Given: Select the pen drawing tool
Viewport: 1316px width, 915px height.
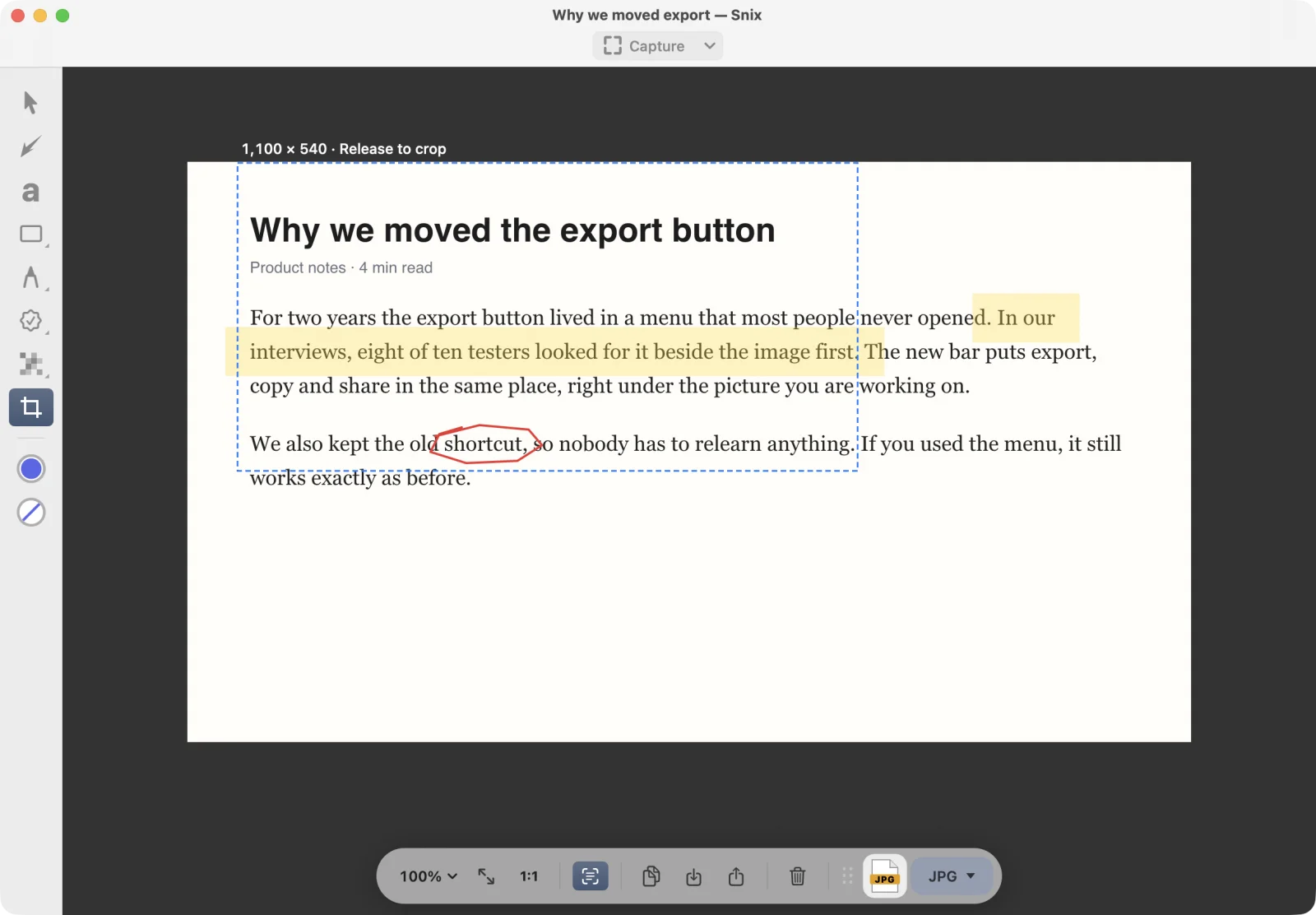Looking at the screenshot, I should [31, 277].
